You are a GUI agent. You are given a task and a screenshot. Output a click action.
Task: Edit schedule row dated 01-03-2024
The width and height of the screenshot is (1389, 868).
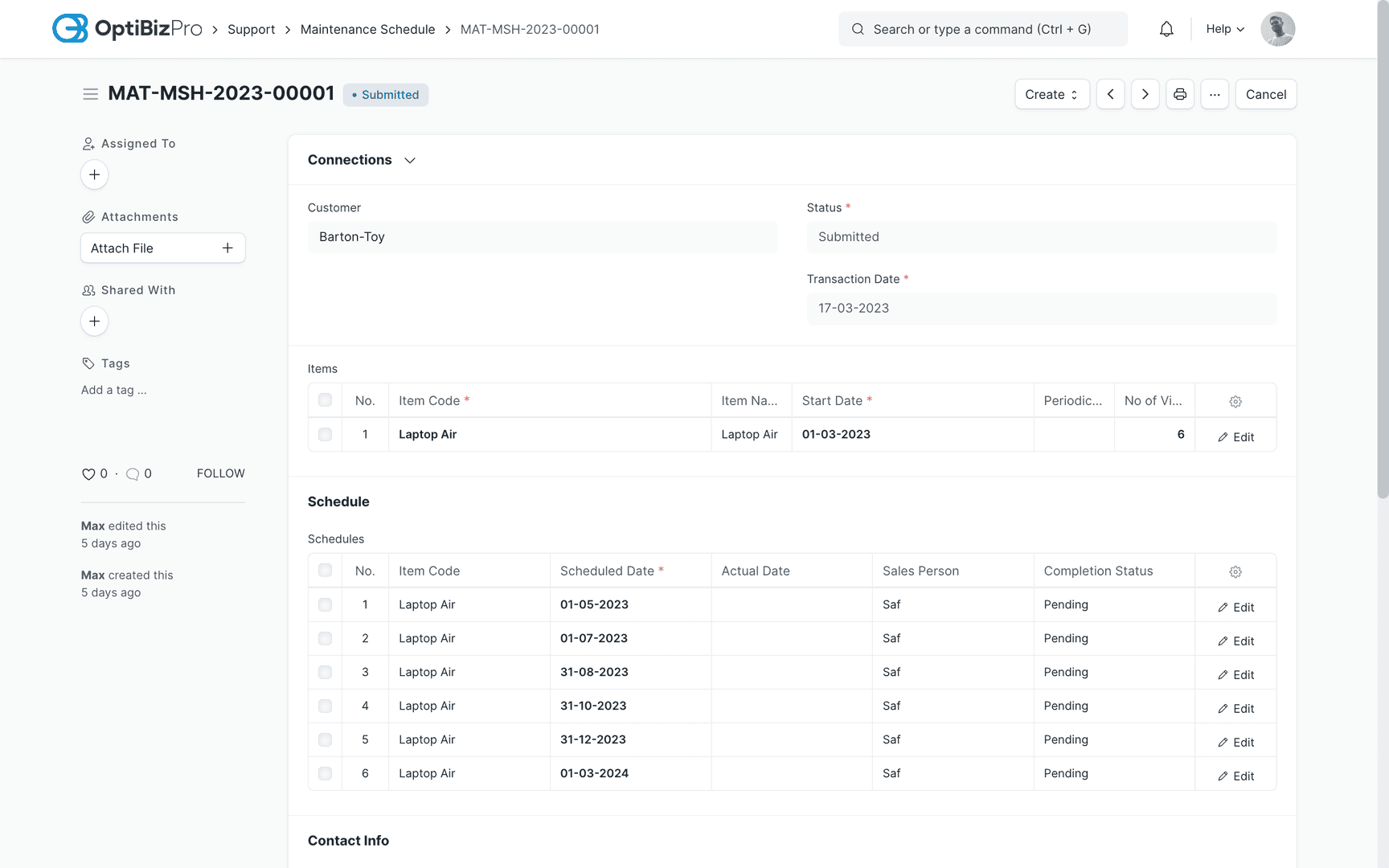click(x=1235, y=776)
